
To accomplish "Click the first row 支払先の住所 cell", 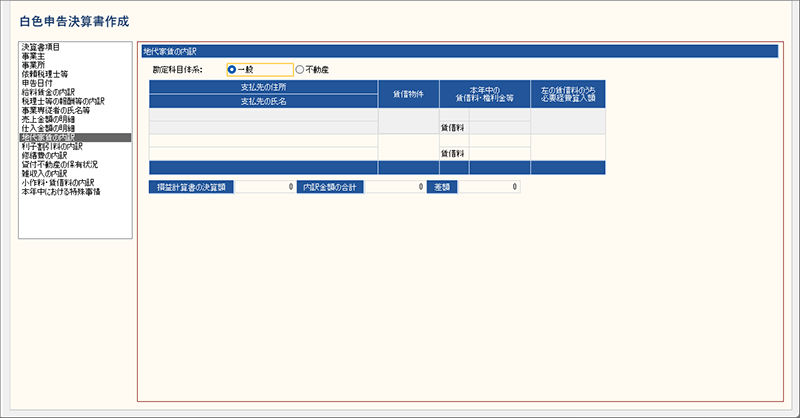I will point(263,115).
